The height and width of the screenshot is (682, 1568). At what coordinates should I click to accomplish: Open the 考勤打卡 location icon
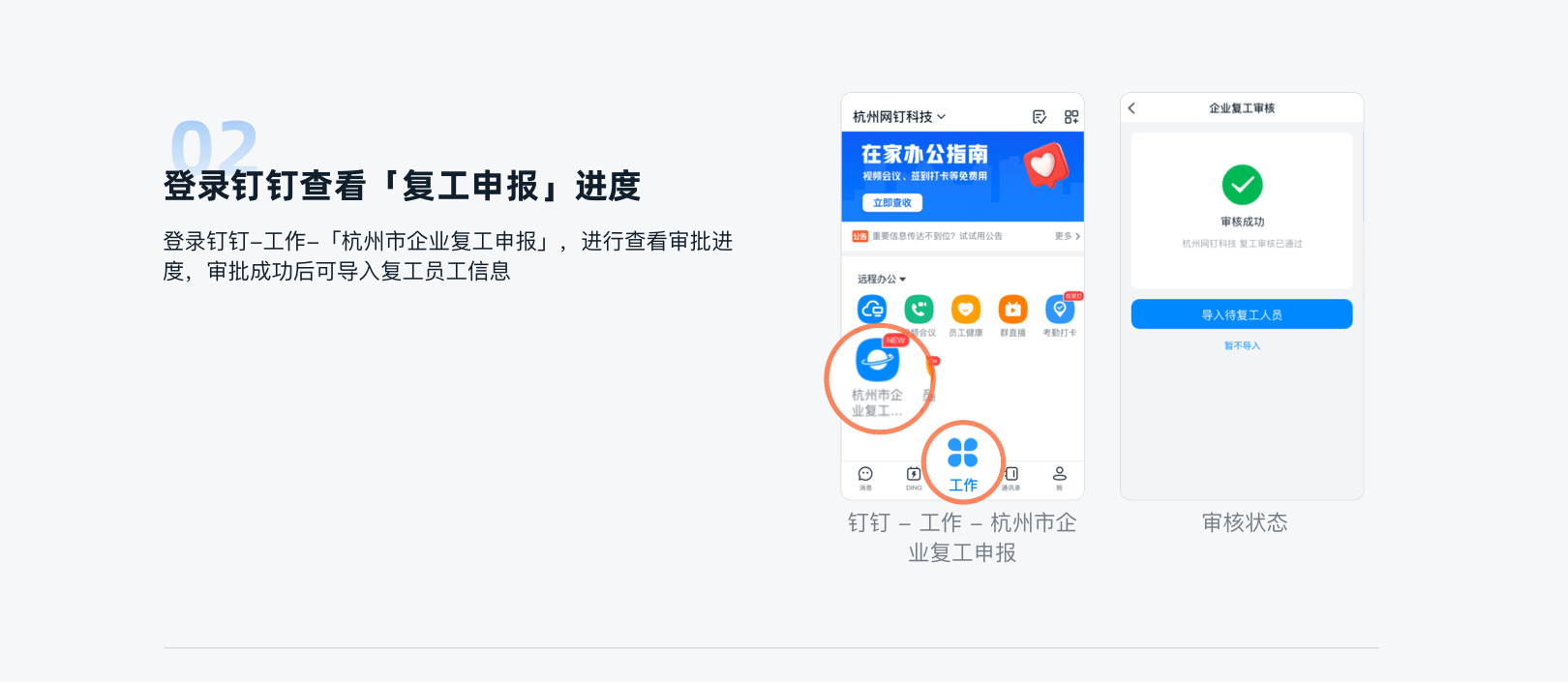coord(1060,310)
